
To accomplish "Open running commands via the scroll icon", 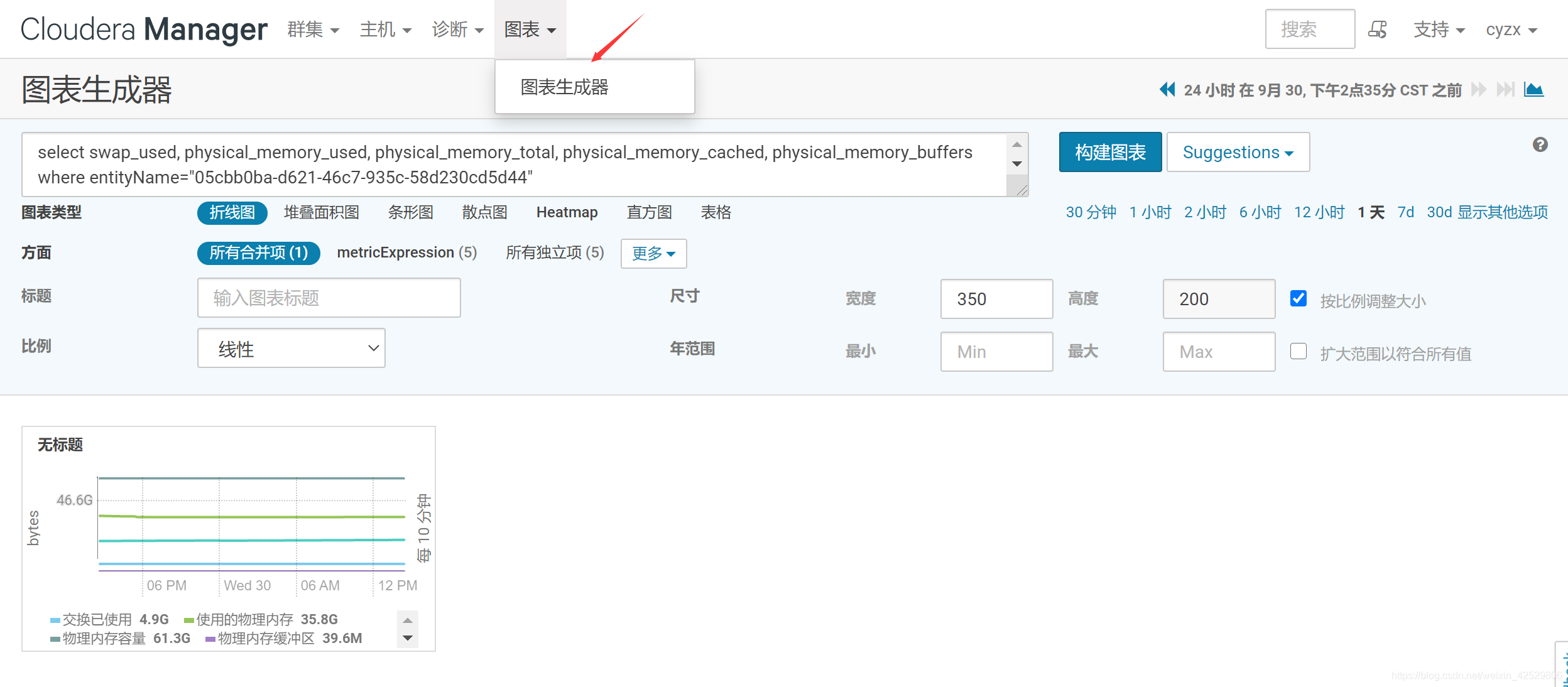I will (1378, 29).
